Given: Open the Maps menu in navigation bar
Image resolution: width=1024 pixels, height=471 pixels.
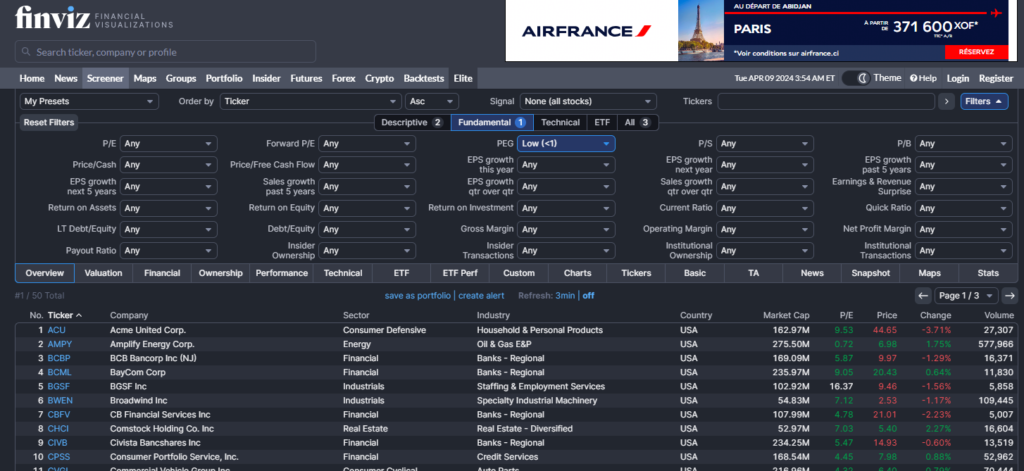Looking at the screenshot, I should point(145,78).
